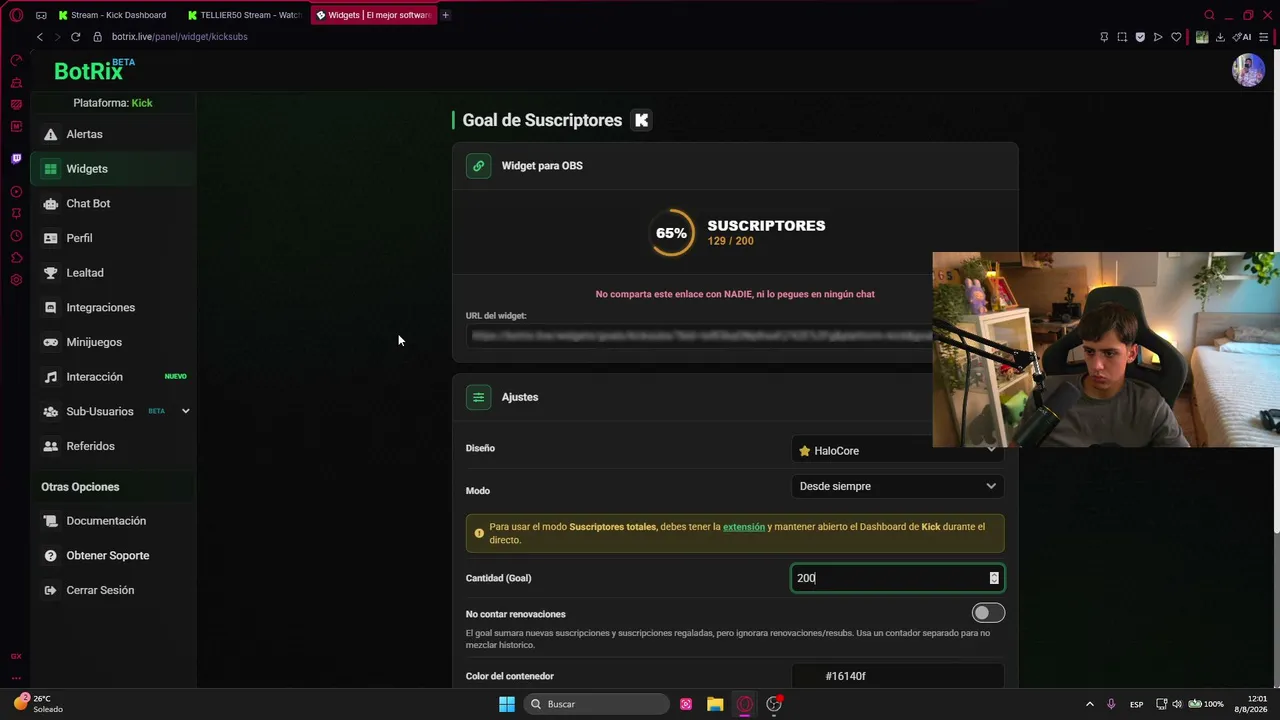The height and width of the screenshot is (720, 1280).
Task: Open the weather widget showing 26°C
Action: 39,703
